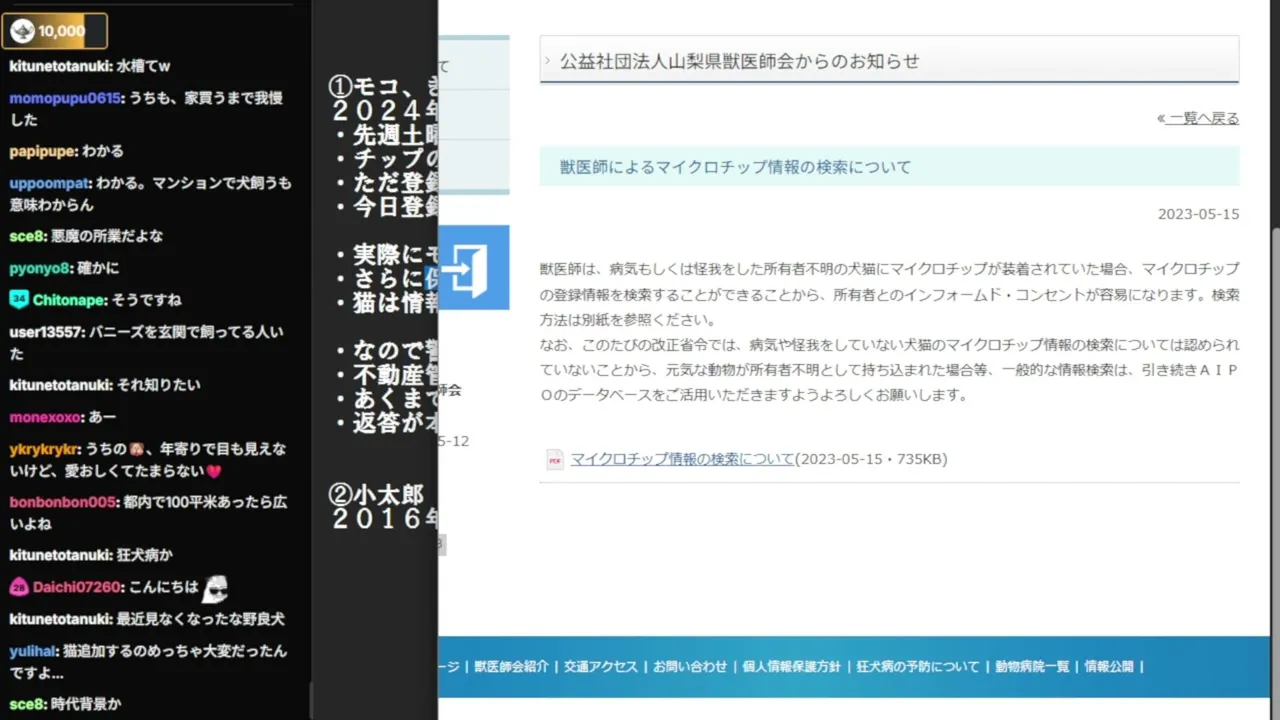
Task: Open the マイクロチップ情報の検索について PDF link
Action: [x=682, y=459]
